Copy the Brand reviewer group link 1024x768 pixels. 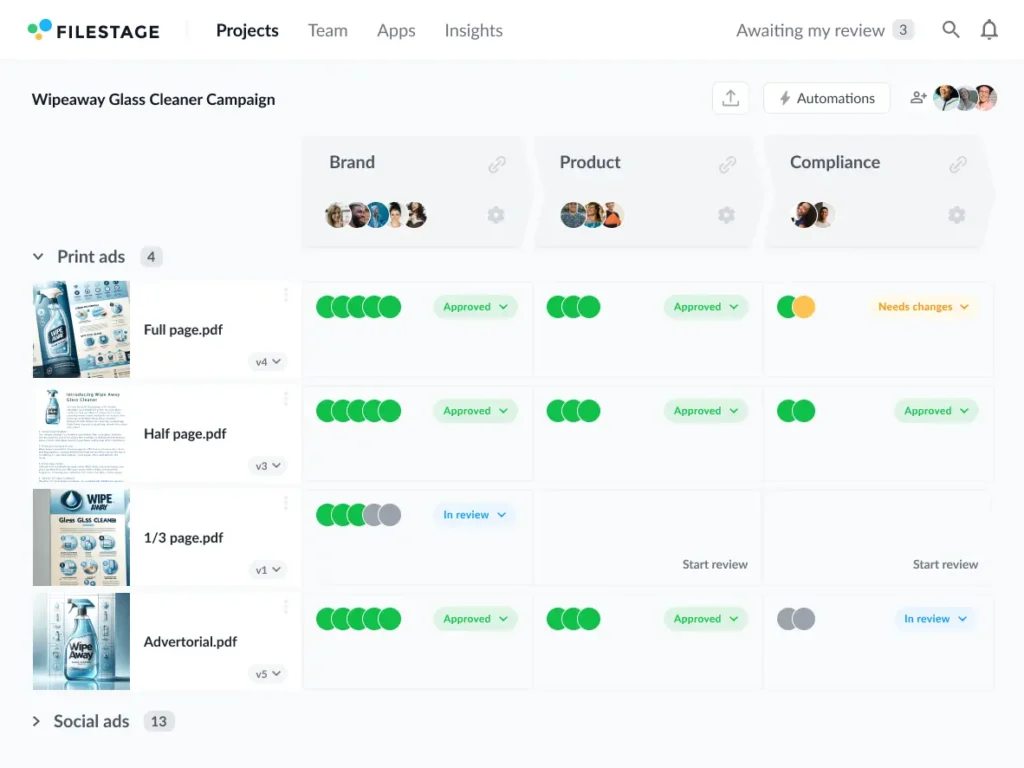pyautogui.click(x=497, y=165)
